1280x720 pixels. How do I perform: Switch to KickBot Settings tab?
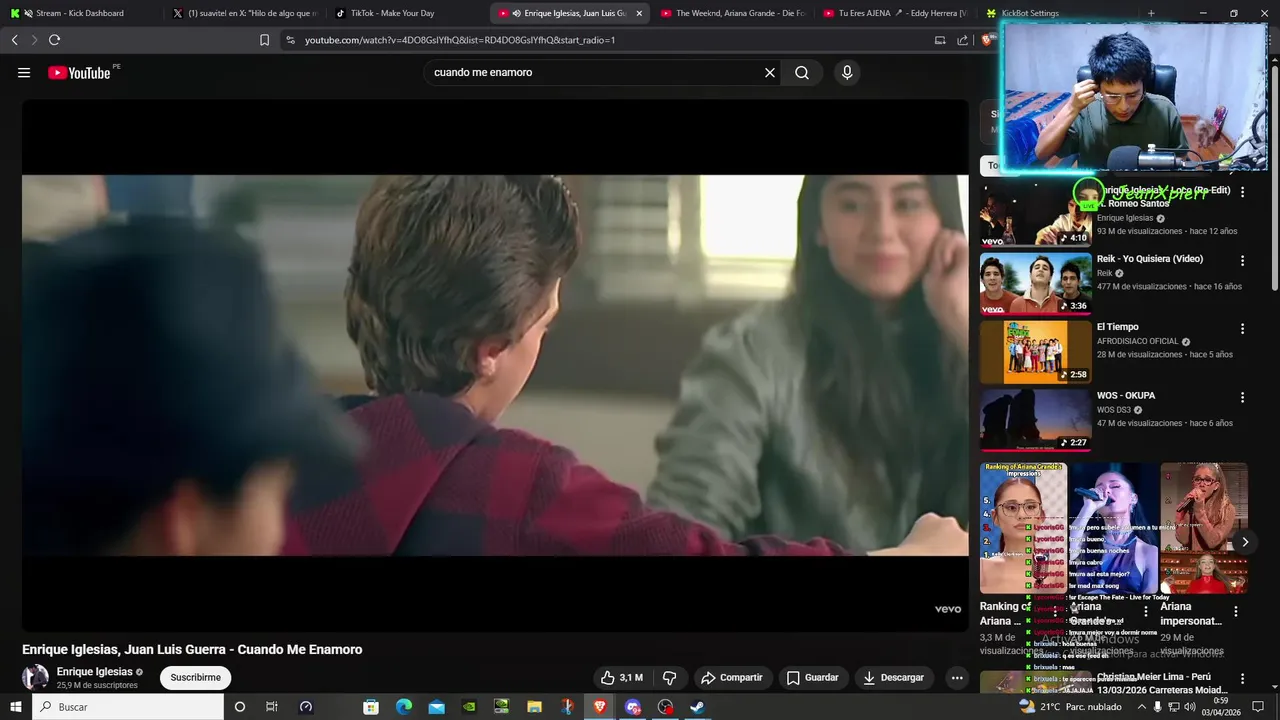point(1058,13)
